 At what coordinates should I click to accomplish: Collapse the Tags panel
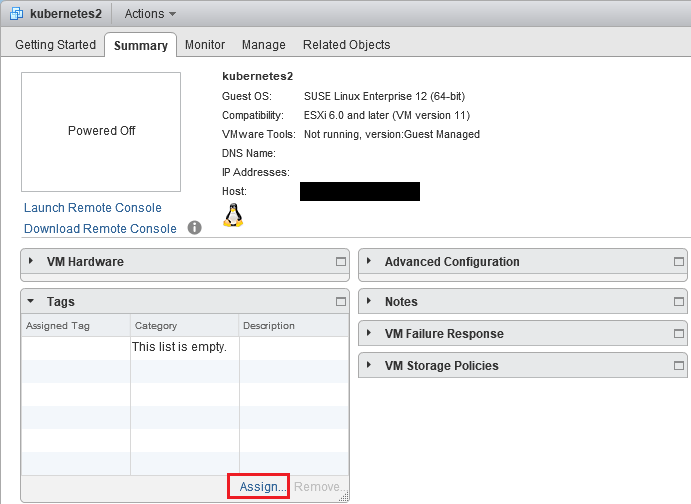(x=30, y=301)
